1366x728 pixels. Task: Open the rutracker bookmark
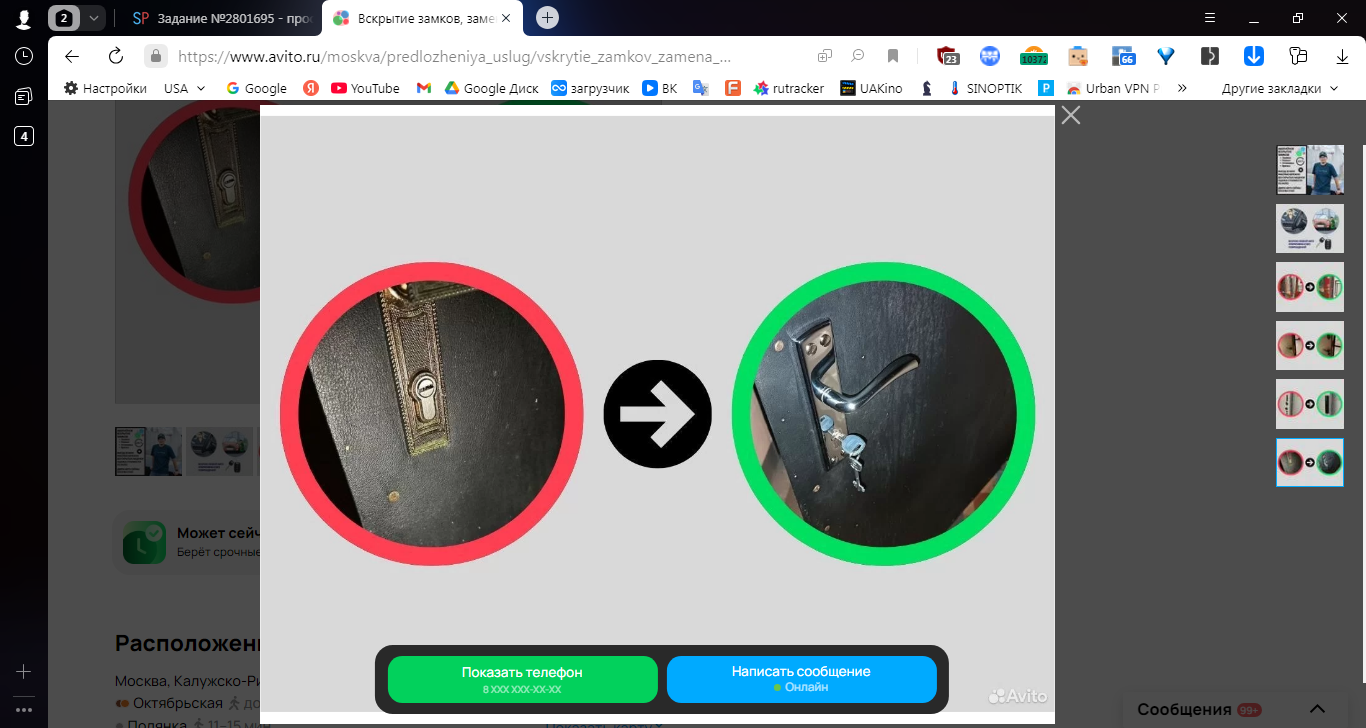(789, 88)
